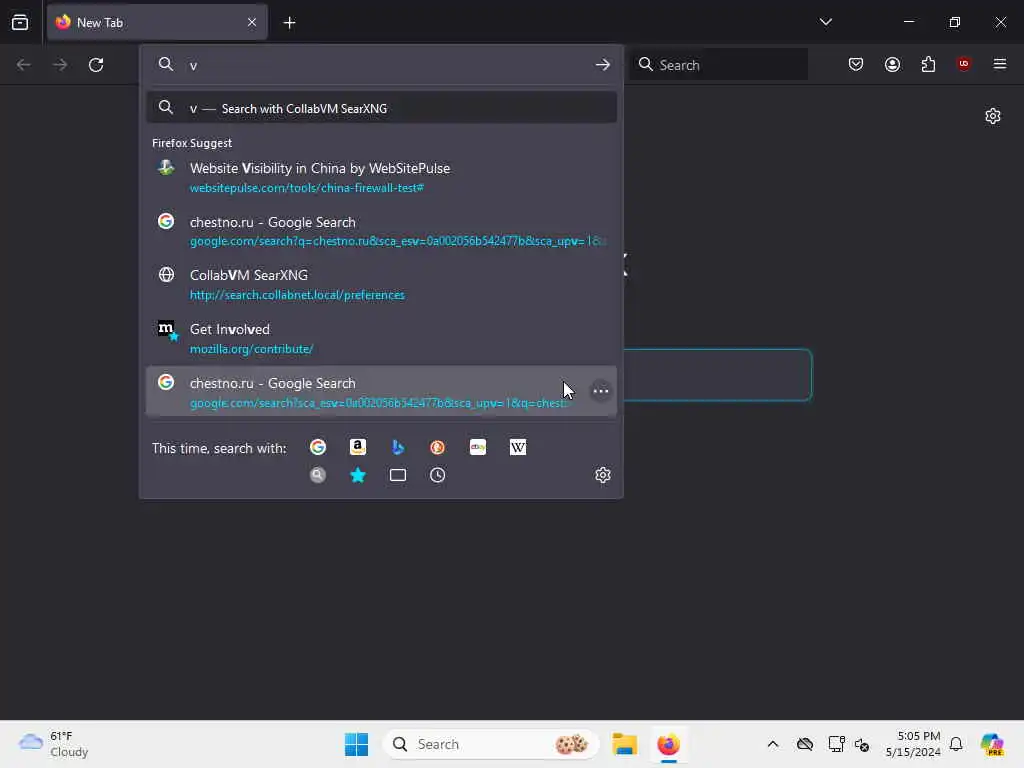Reload the current page

(x=96, y=65)
